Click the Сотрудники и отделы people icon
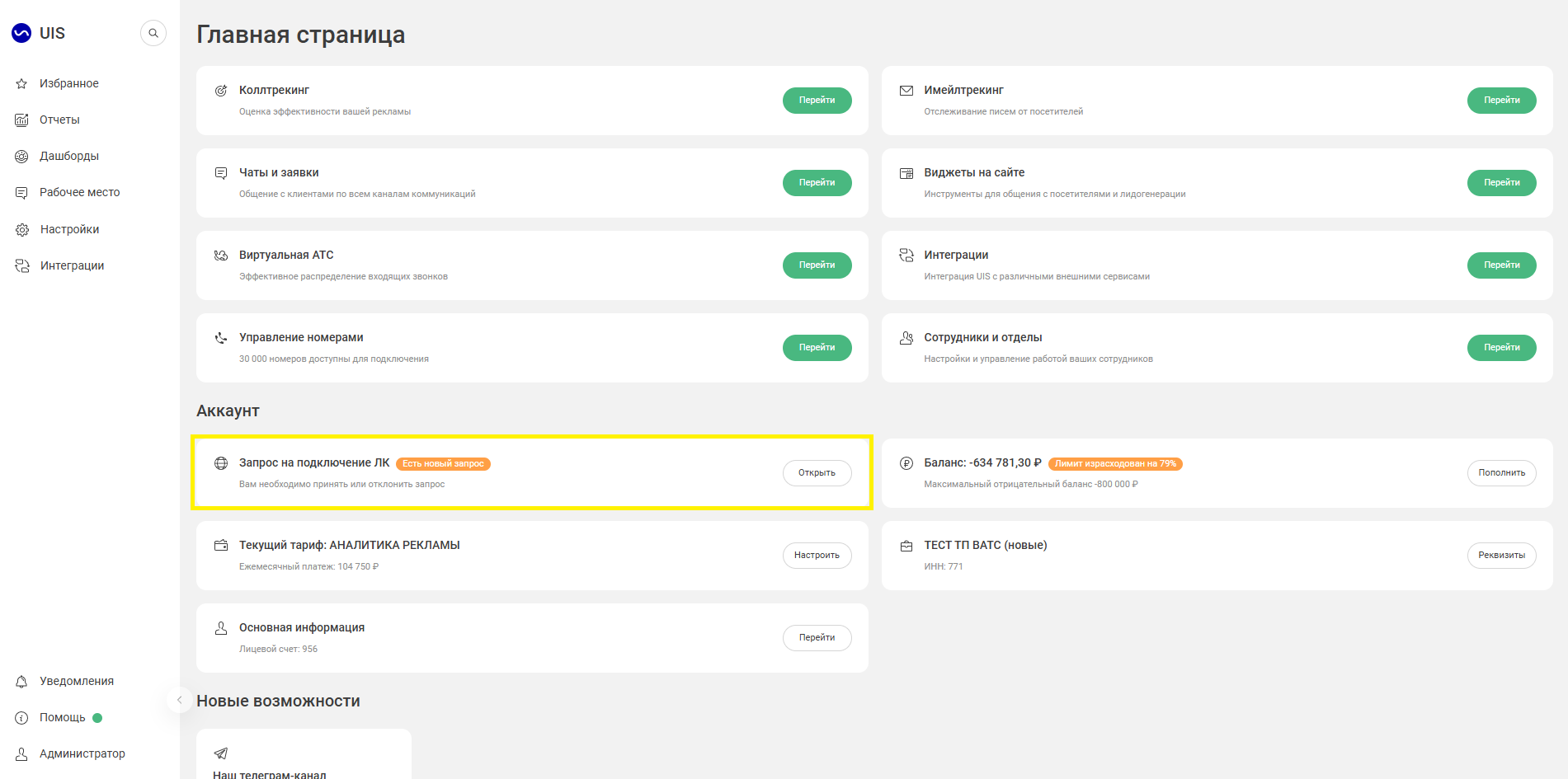This screenshot has width=1568, height=779. (x=906, y=338)
